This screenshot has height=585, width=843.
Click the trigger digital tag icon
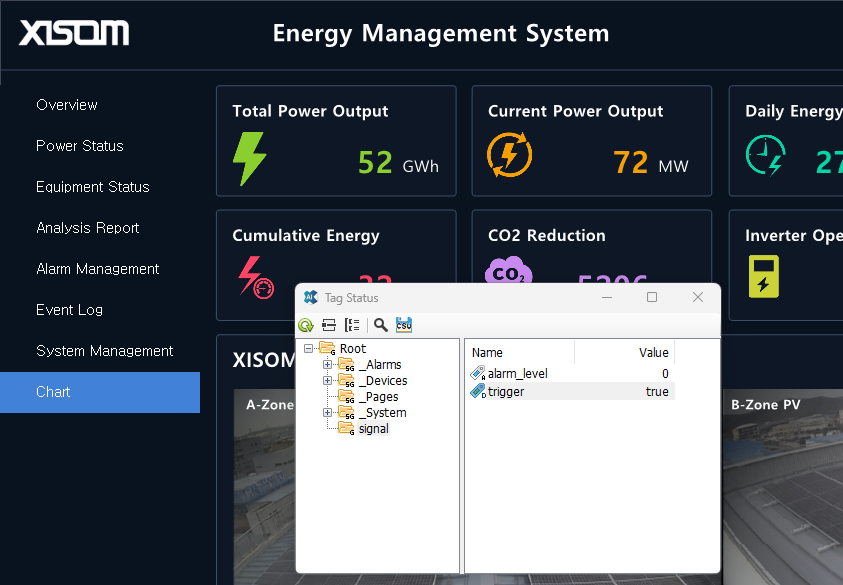[477, 391]
